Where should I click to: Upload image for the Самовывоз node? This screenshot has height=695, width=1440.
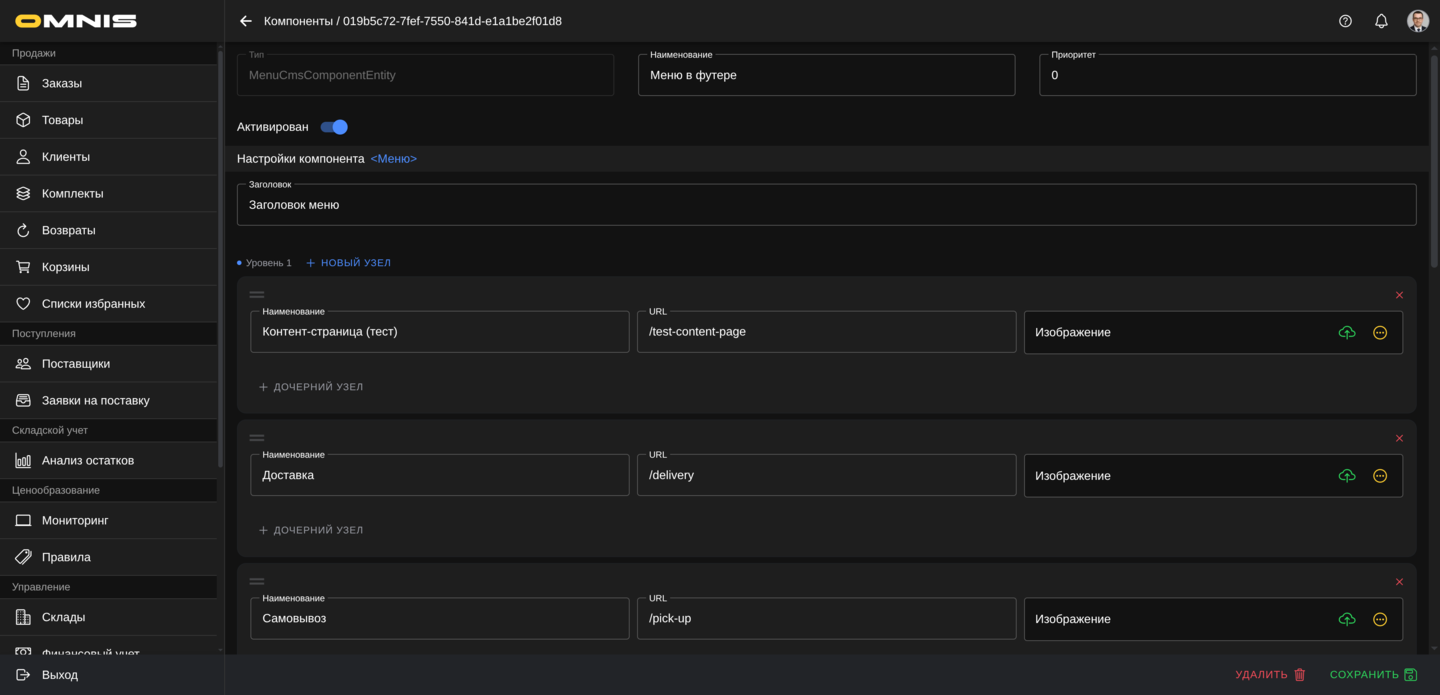[x=1347, y=620]
